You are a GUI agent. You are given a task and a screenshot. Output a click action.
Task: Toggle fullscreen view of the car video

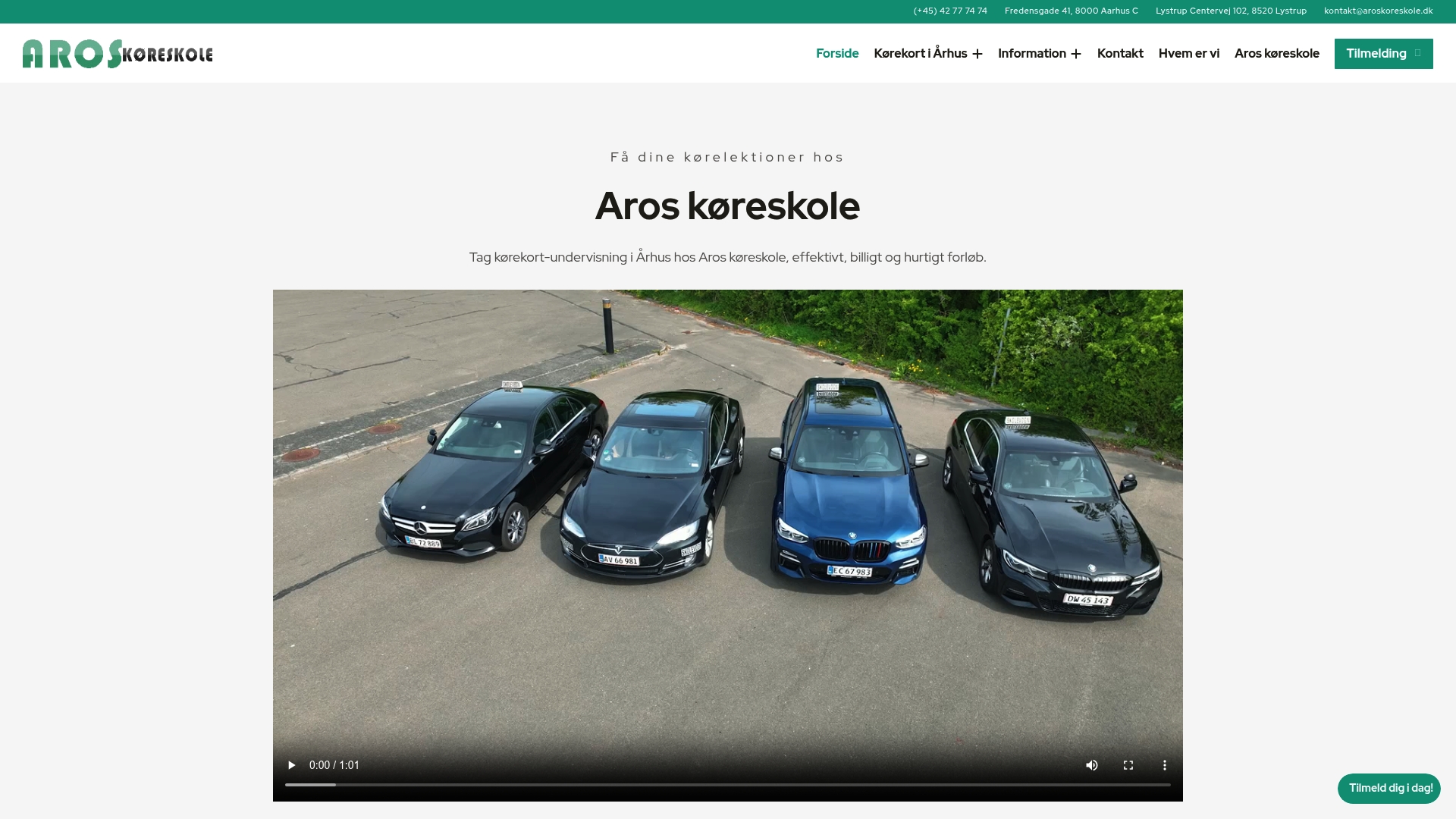[x=1128, y=765]
